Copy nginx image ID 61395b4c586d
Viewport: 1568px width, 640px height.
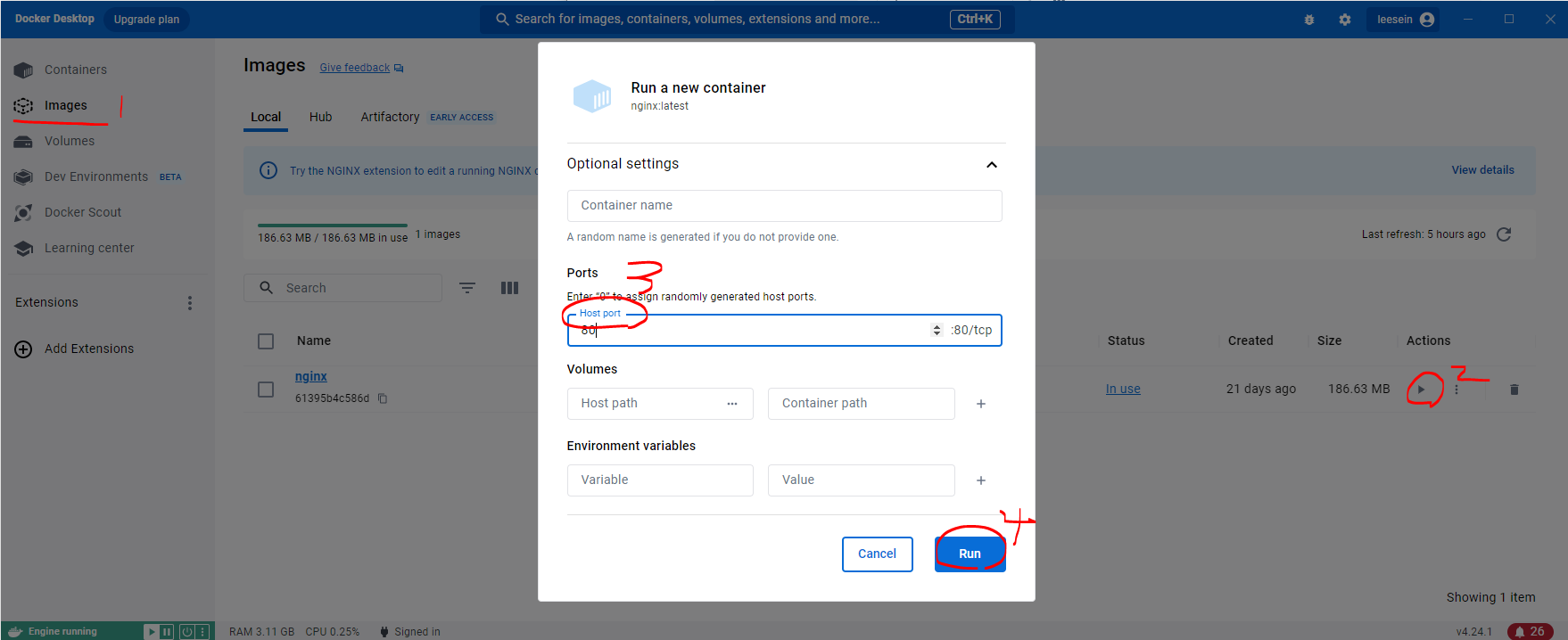pos(383,398)
